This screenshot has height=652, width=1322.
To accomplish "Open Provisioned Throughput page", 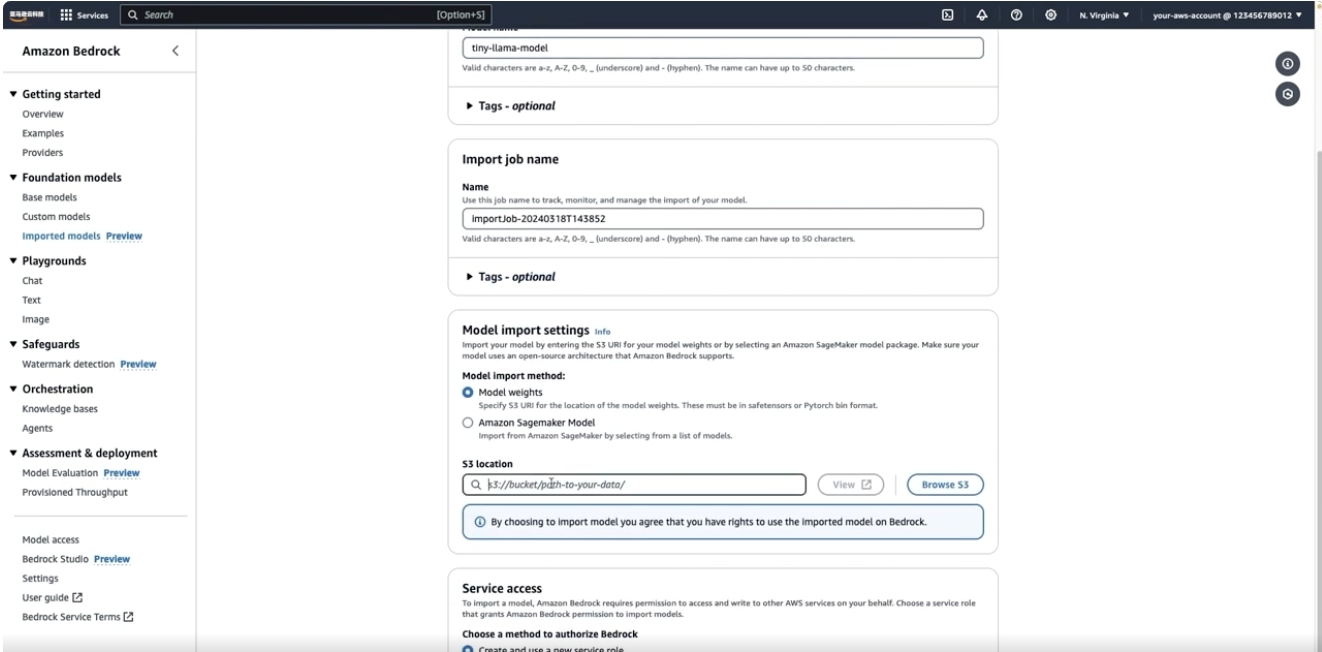I will pos(75,492).
